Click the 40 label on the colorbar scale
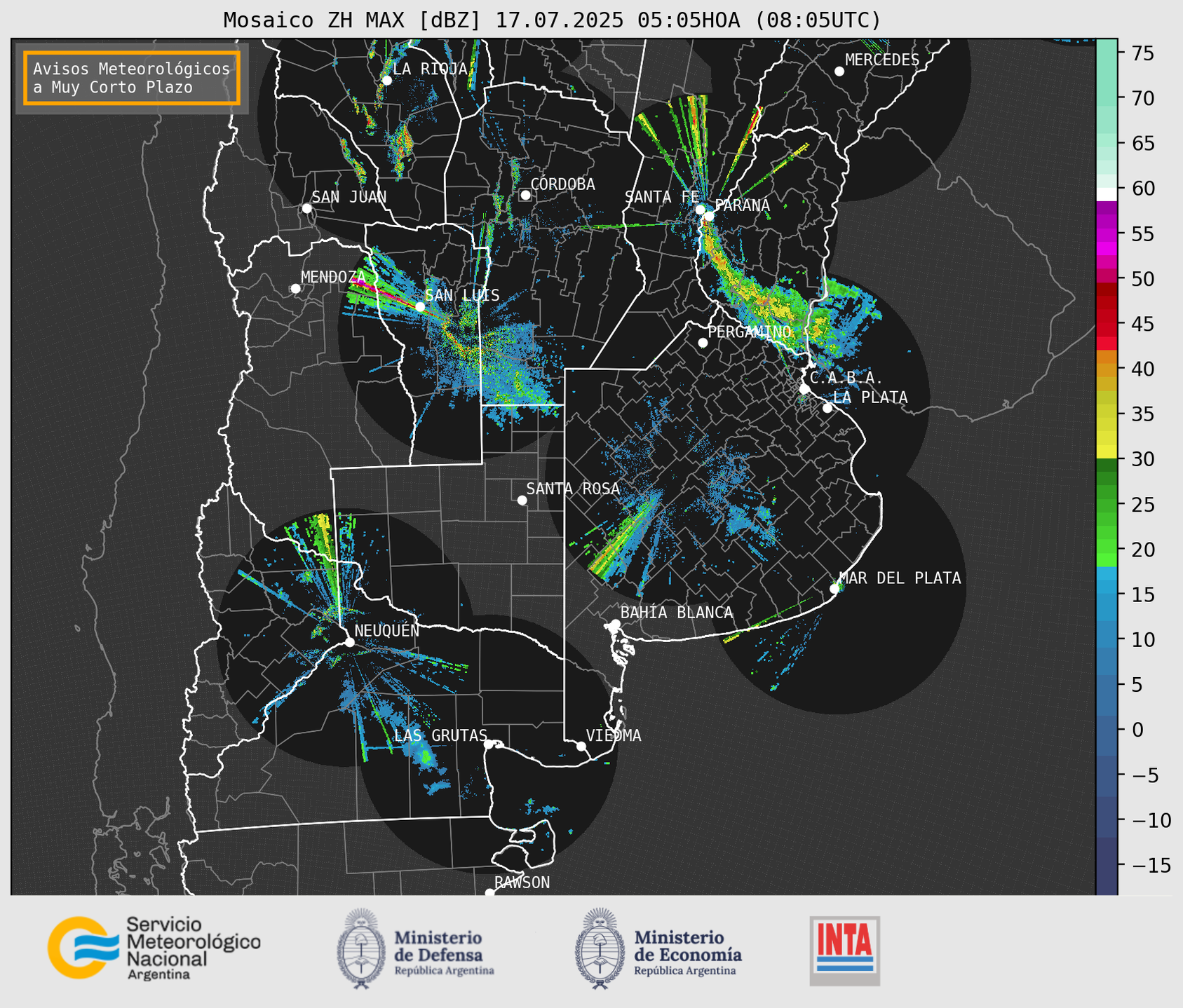This screenshot has width=1183, height=1008. point(1143,369)
